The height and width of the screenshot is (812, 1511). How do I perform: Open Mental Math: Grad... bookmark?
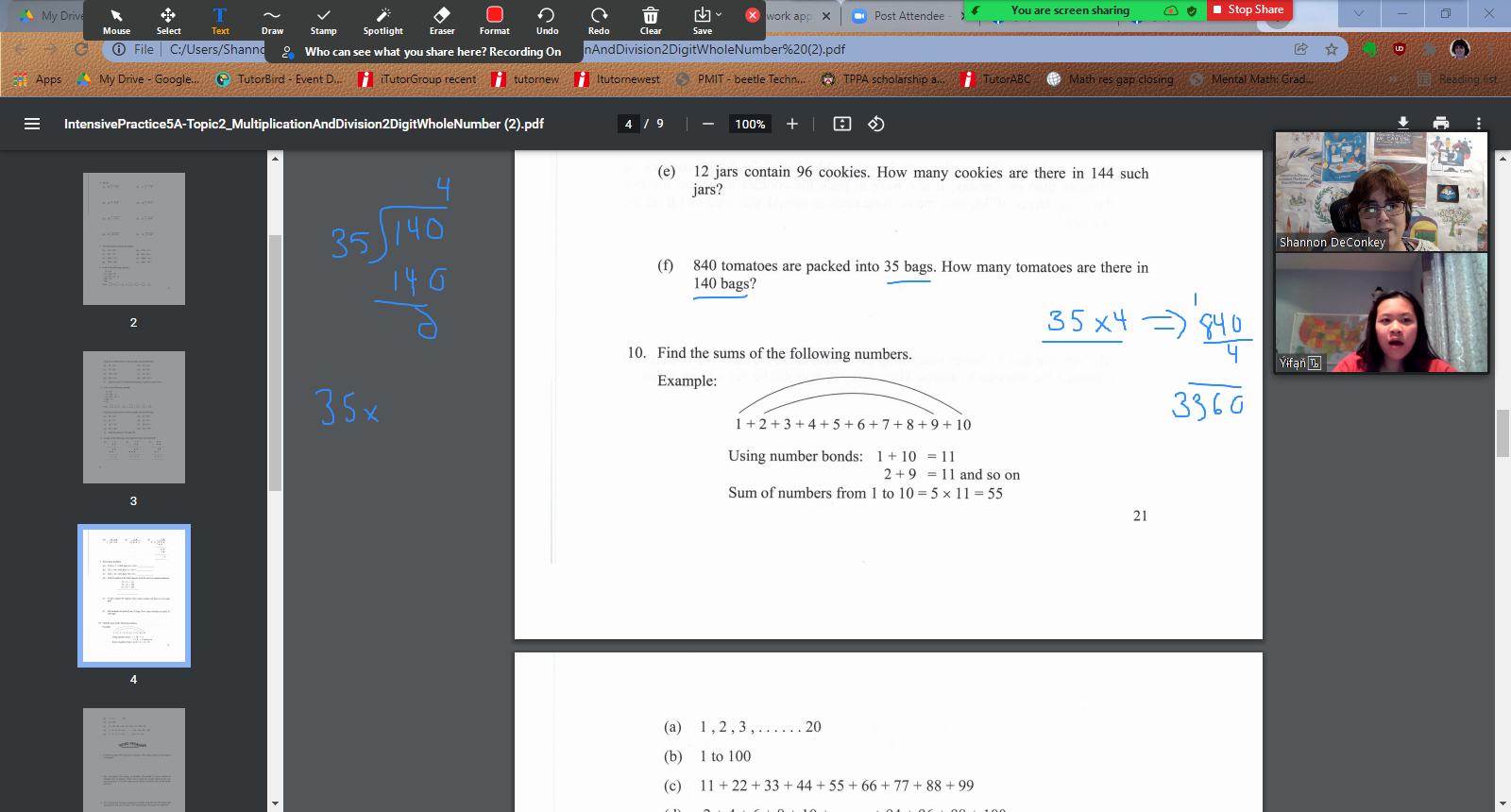pyautogui.click(x=1251, y=79)
